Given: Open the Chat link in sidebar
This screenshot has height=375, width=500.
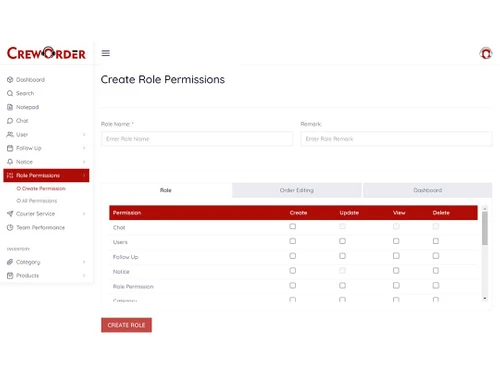Looking at the screenshot, I should (x=22, y=121).
